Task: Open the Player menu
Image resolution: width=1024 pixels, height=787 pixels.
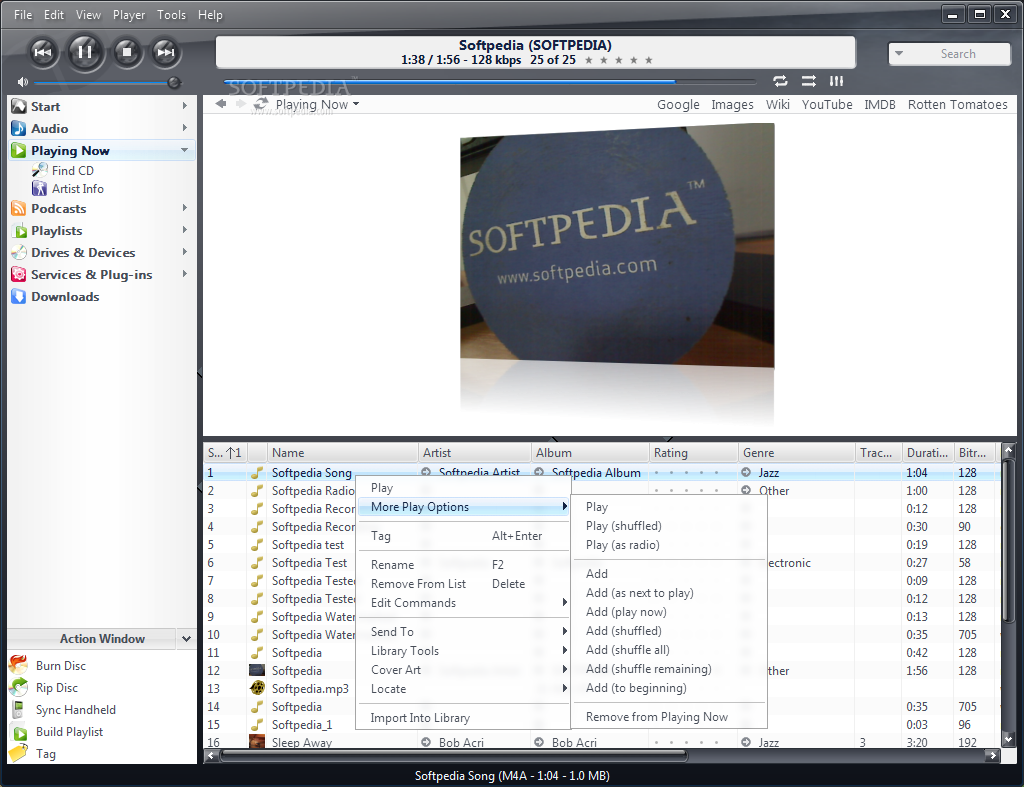Action: click(x=129, y=14)
